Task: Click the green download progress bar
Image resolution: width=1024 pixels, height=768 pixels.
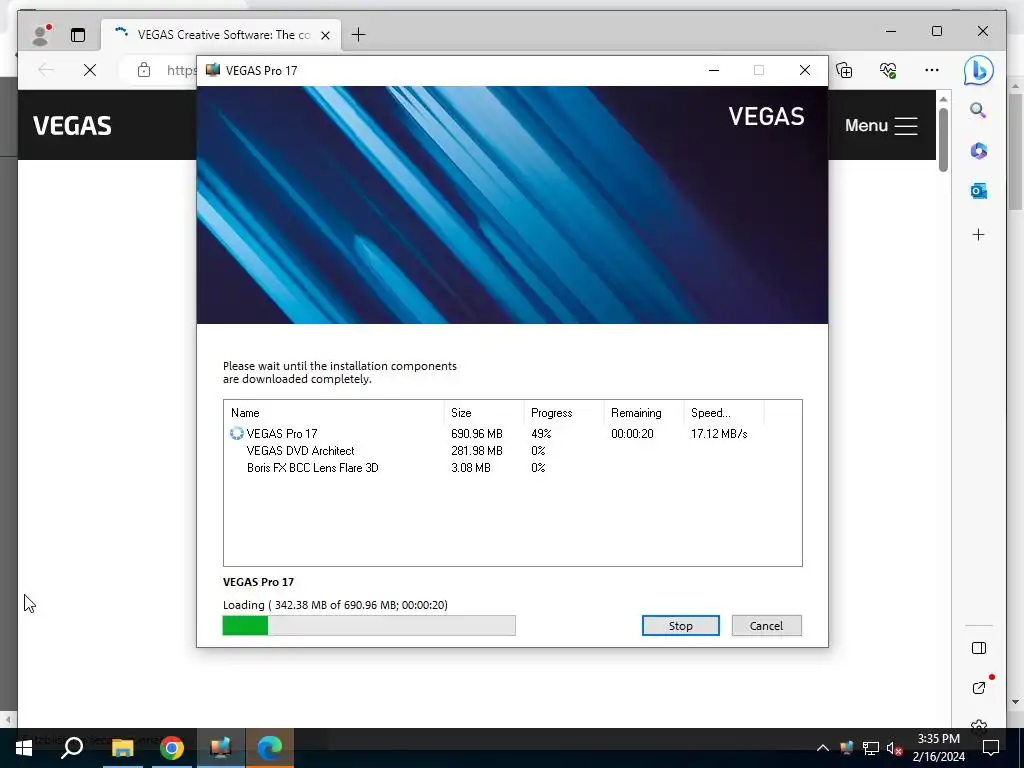Action: pyautogui.click(x=369, y=626)
